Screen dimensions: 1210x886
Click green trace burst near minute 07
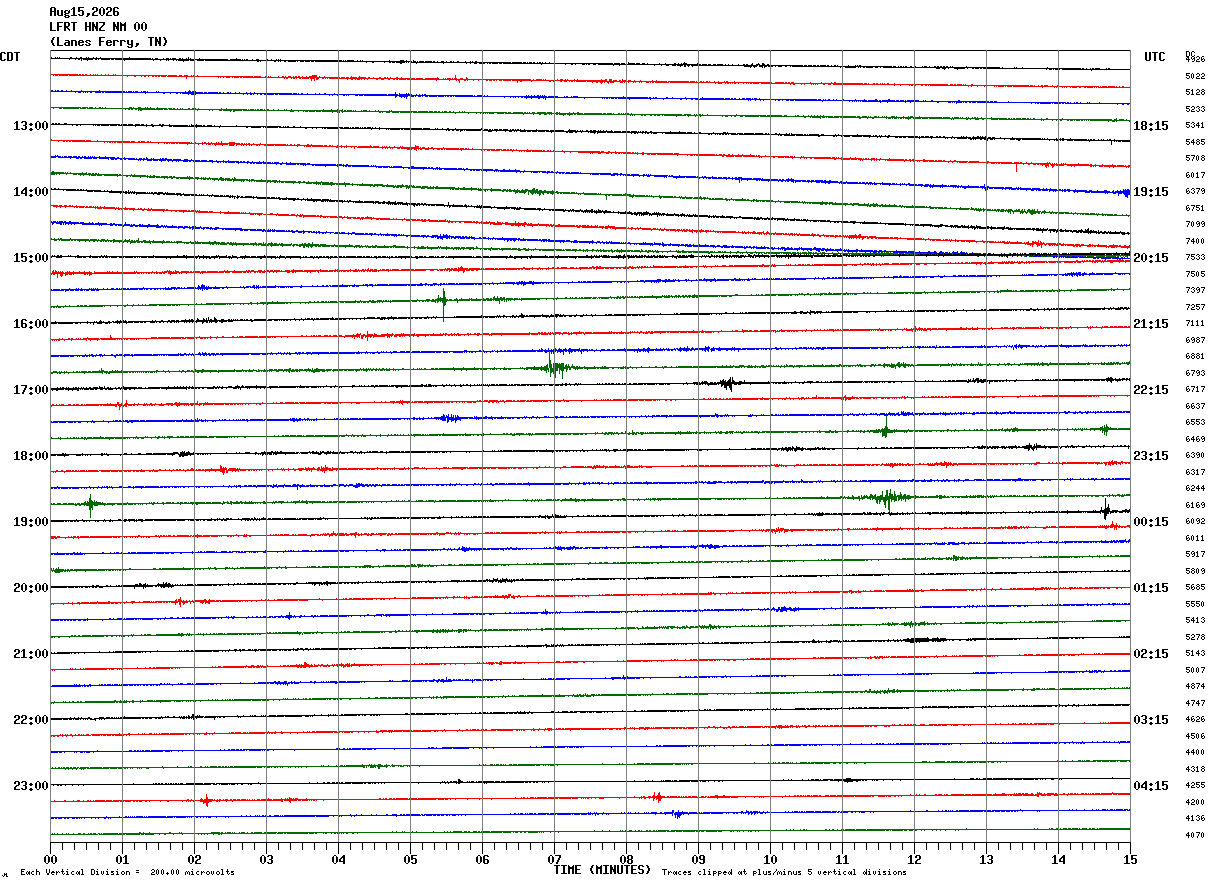pyautogui.click(x=555, y=367)
